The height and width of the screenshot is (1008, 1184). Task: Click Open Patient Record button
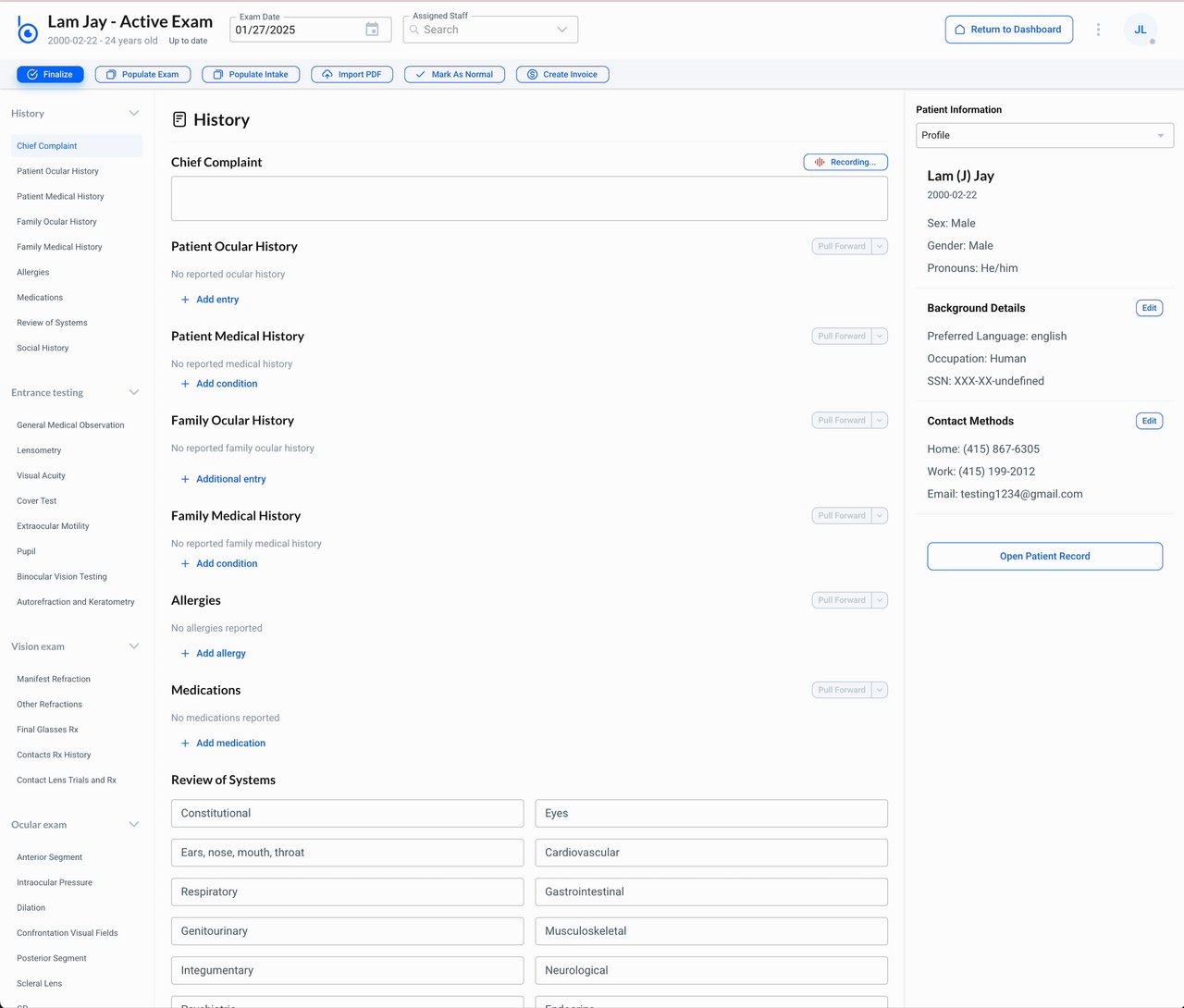click(1044, 557)
